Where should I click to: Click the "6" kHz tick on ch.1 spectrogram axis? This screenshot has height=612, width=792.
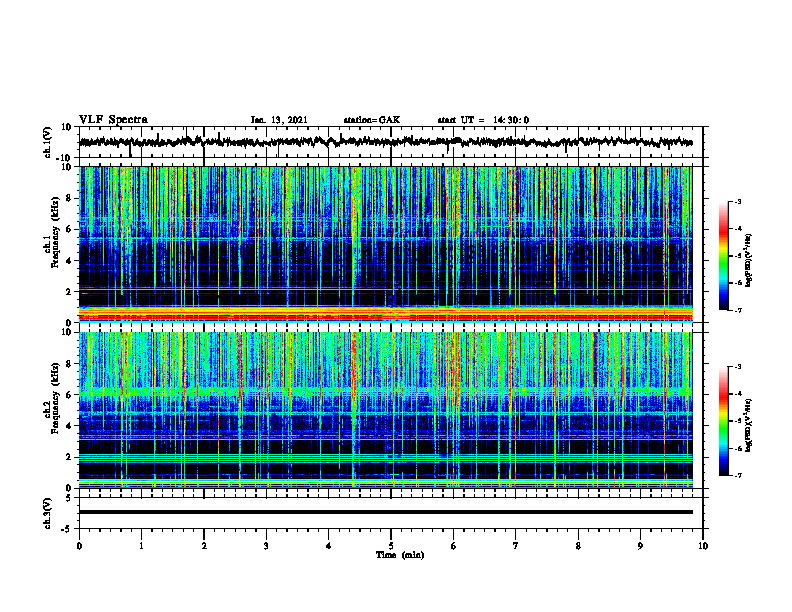(70, 230)
